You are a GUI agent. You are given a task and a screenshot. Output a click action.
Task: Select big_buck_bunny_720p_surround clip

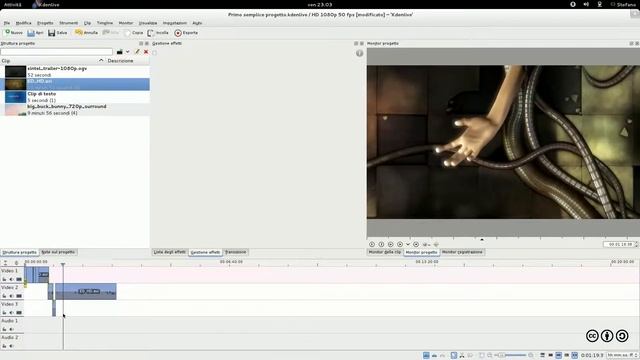pos(75,109)
